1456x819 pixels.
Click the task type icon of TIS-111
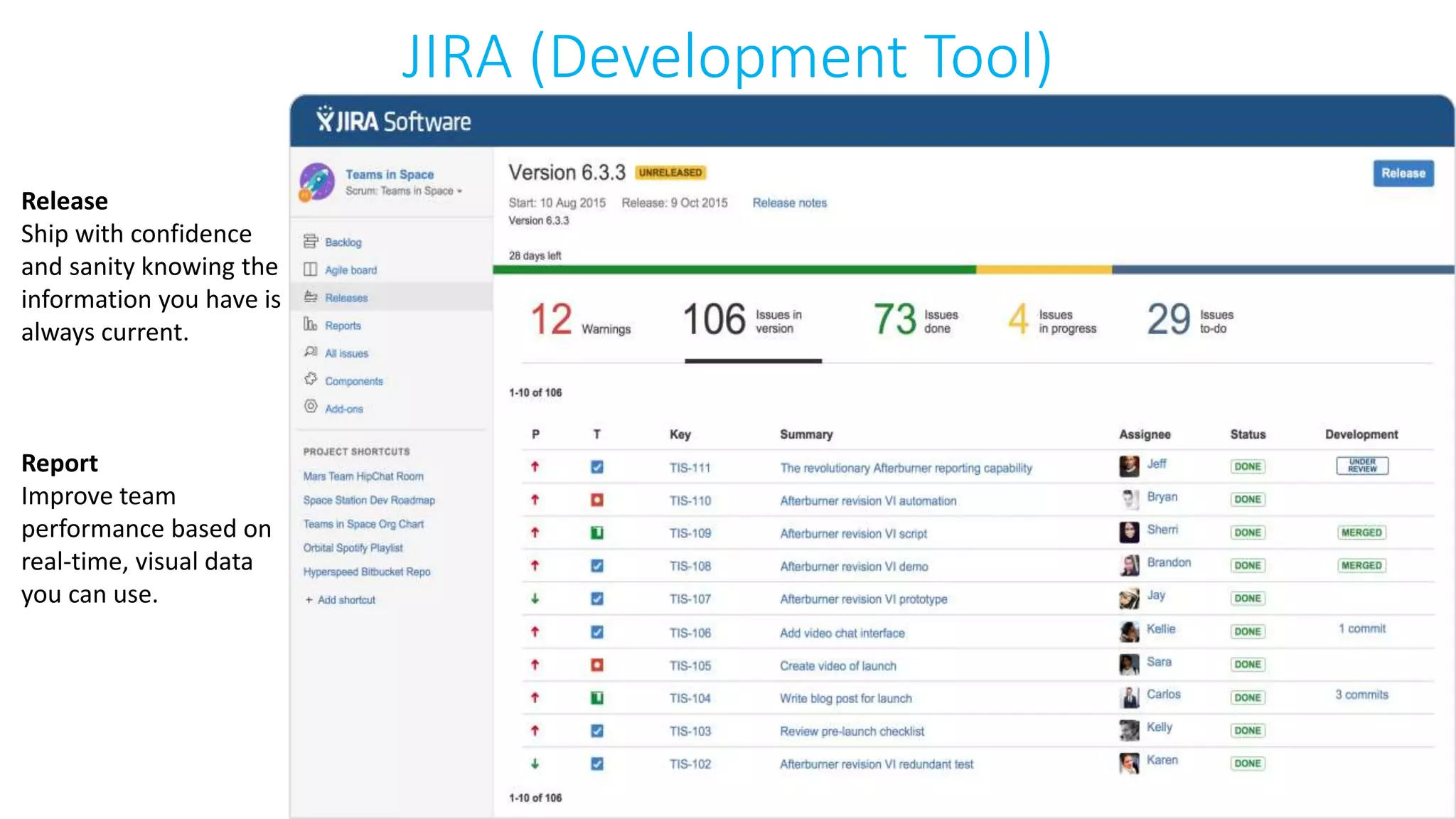point(597,467)
